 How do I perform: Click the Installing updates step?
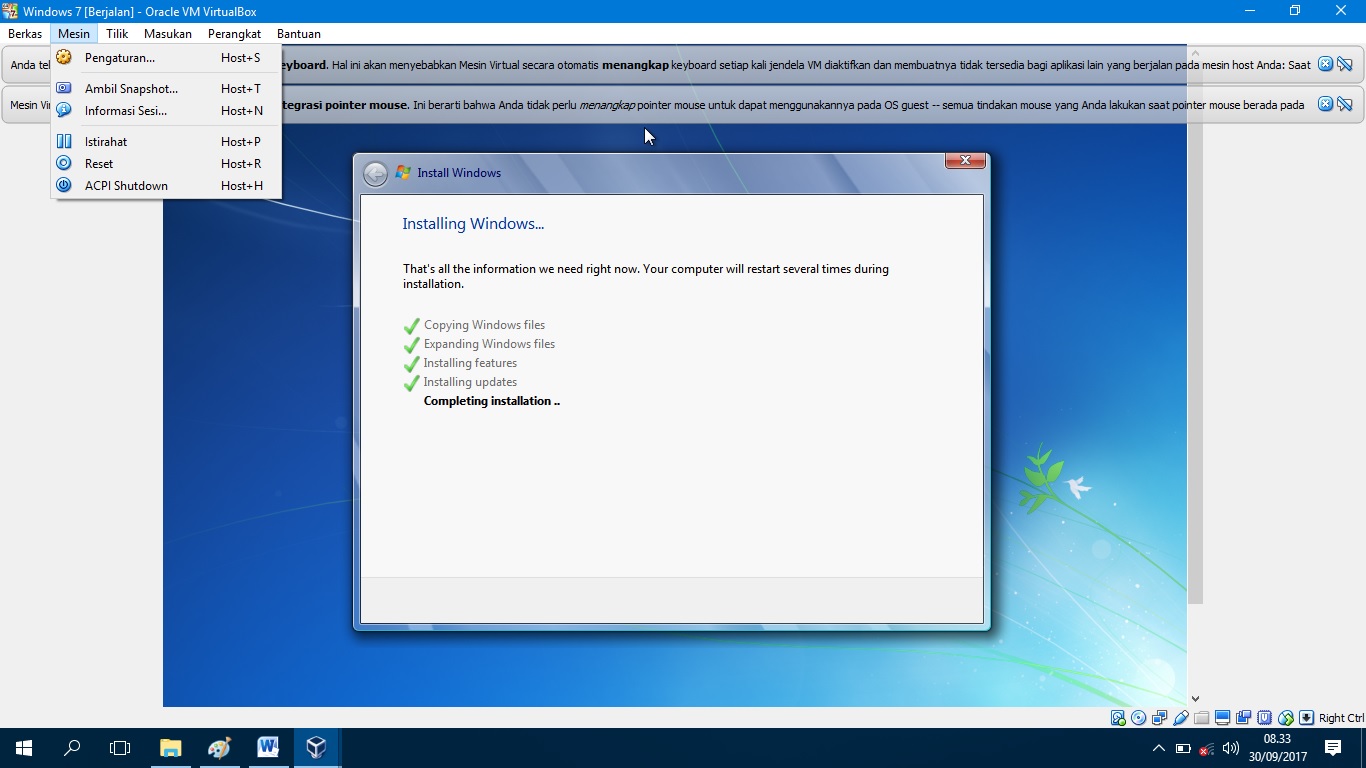[x=470, y=382]
